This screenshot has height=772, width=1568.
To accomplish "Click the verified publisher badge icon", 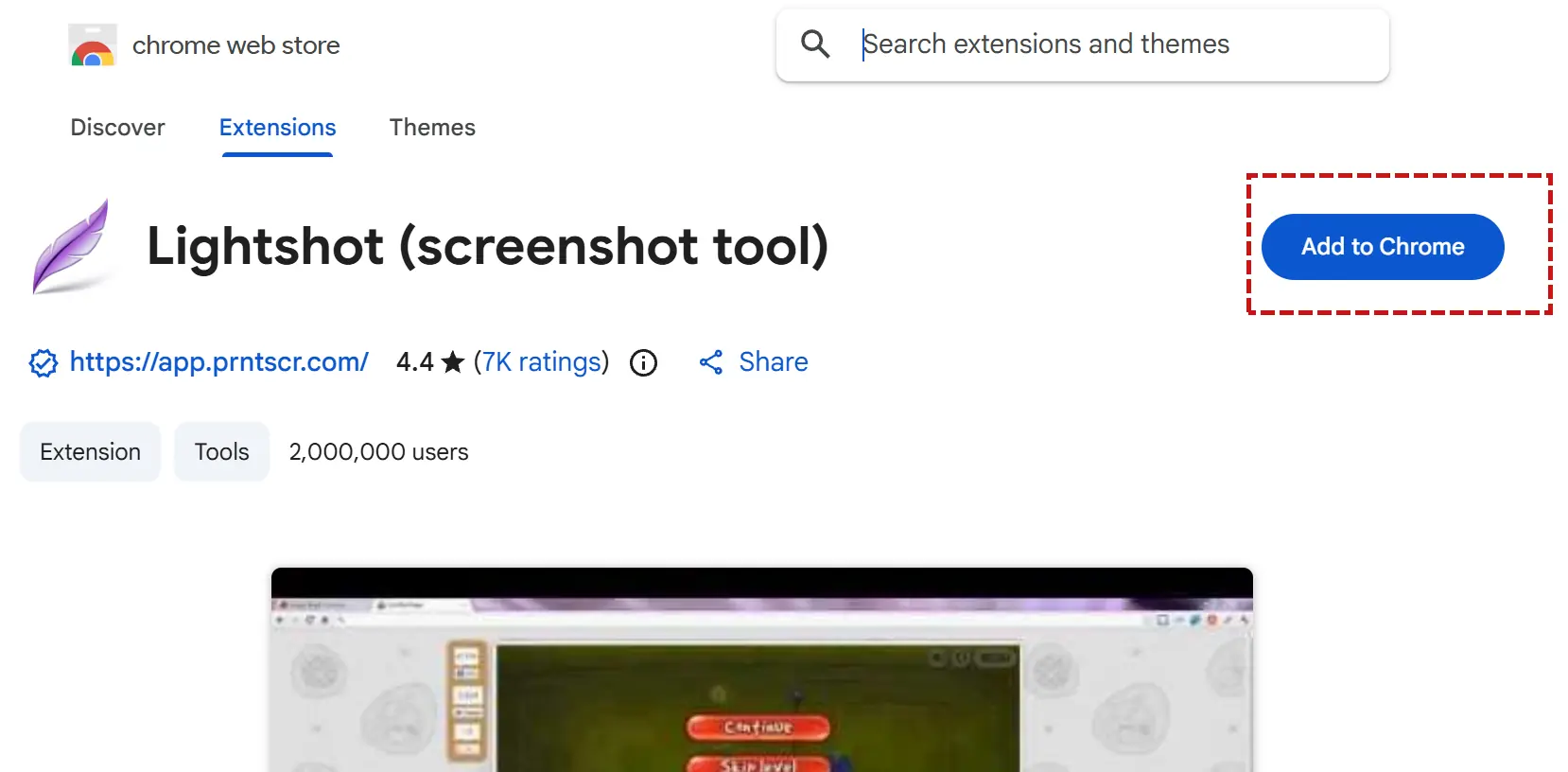I will (x=44, y=362).
